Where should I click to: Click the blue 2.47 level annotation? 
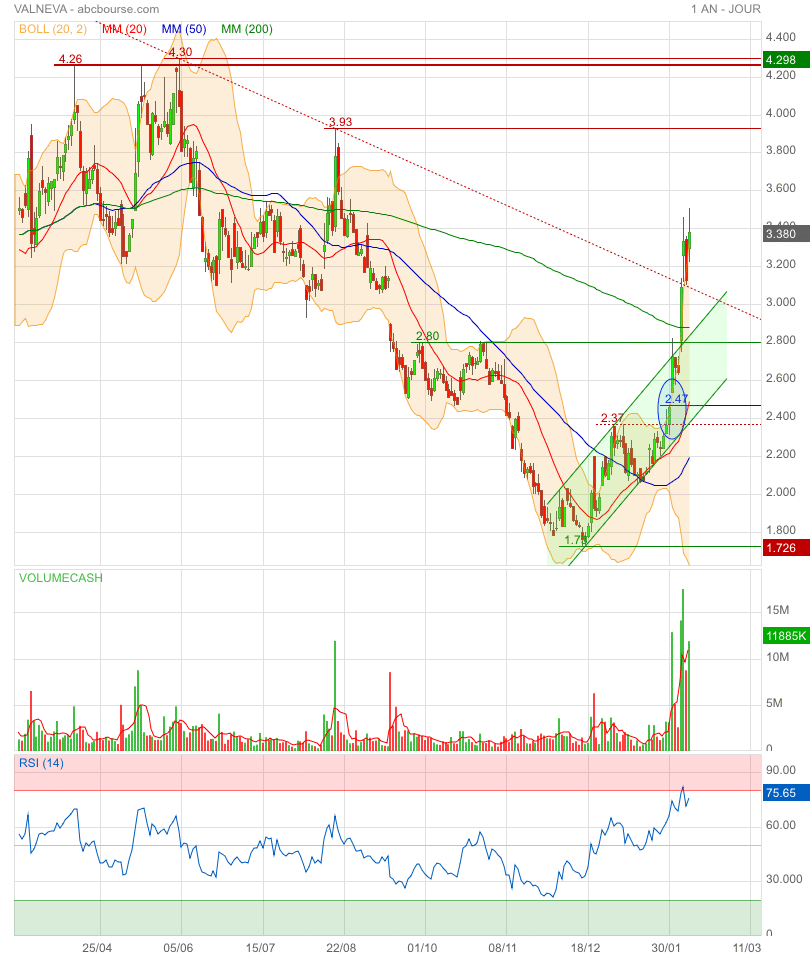click(676, 399)
